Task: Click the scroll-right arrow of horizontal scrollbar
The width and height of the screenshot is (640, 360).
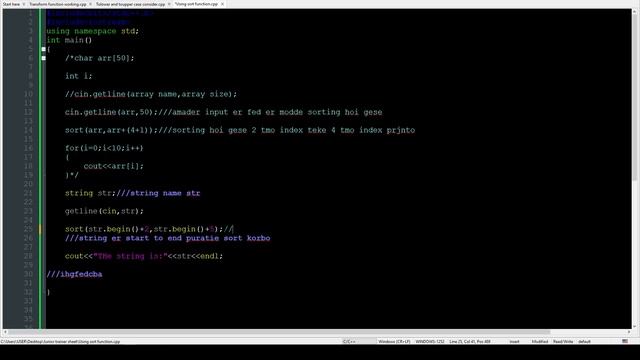Action: click(629, 332)
